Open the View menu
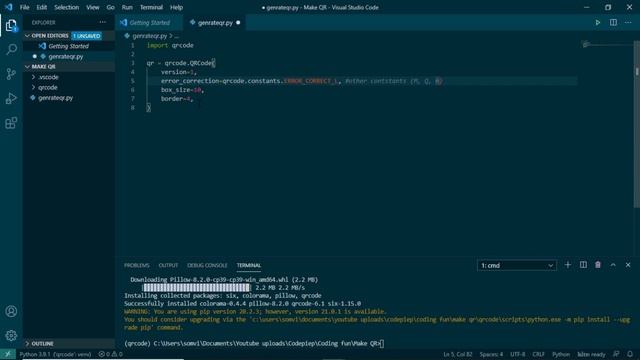This screenshot has height=360, width=640. [93, 7]
